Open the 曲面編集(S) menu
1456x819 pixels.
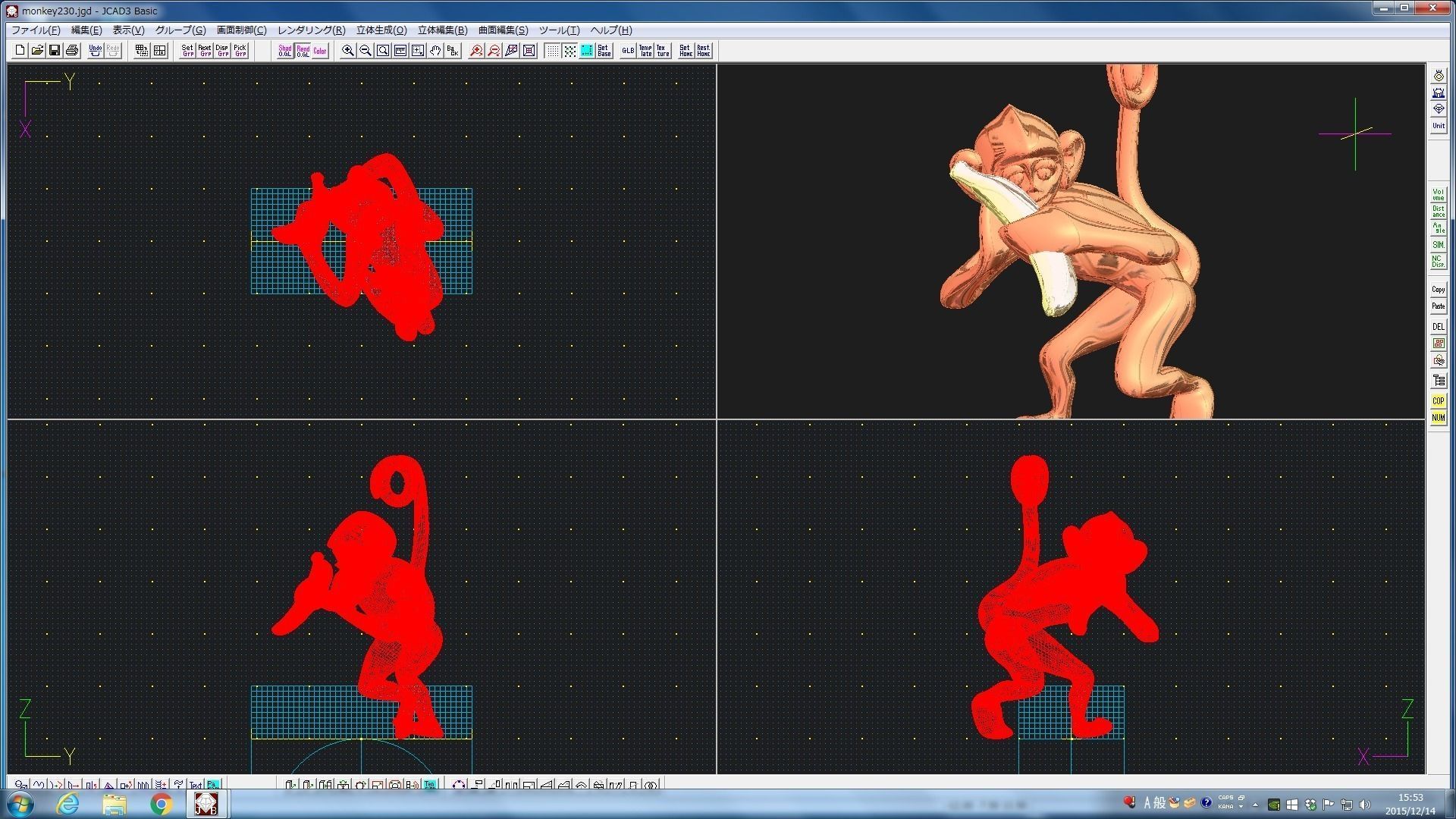pos(503,30)
